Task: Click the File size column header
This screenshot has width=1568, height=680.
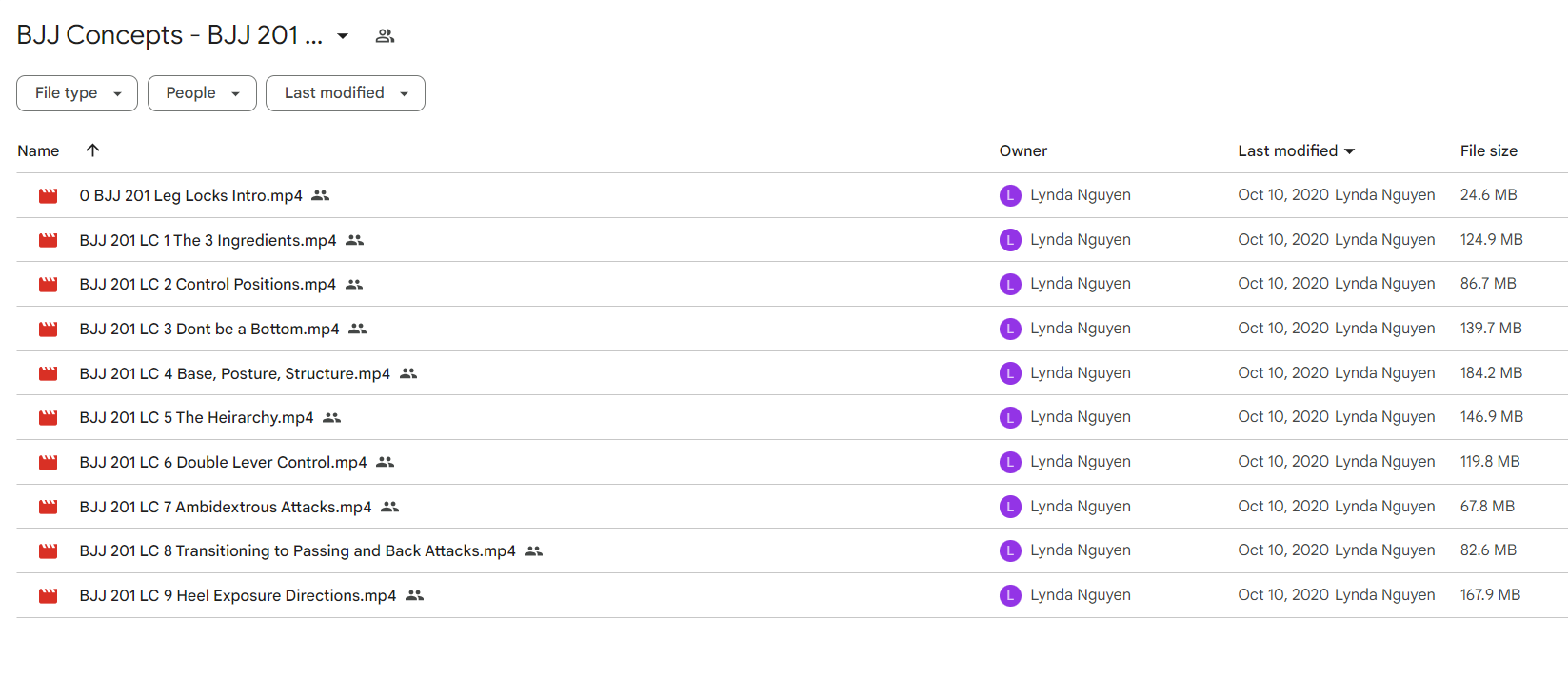Action: (1489, 150)
